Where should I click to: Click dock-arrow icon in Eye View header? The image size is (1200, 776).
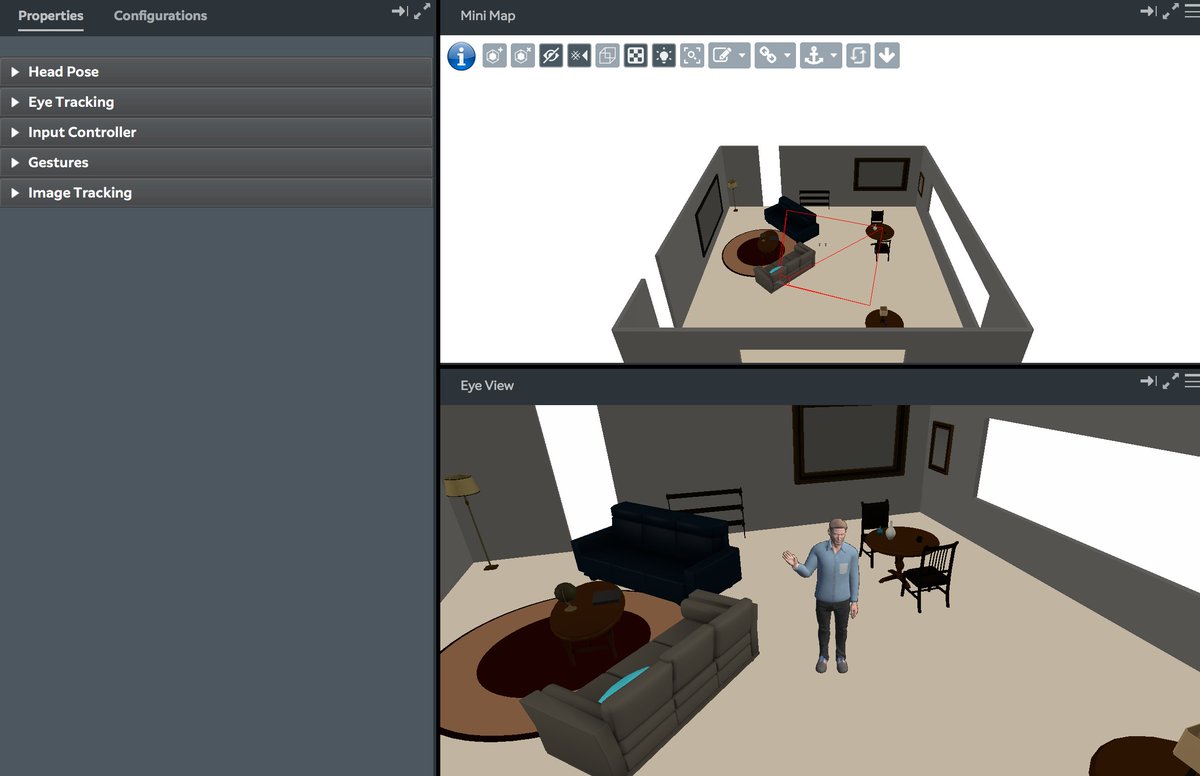click(1148, 381)
